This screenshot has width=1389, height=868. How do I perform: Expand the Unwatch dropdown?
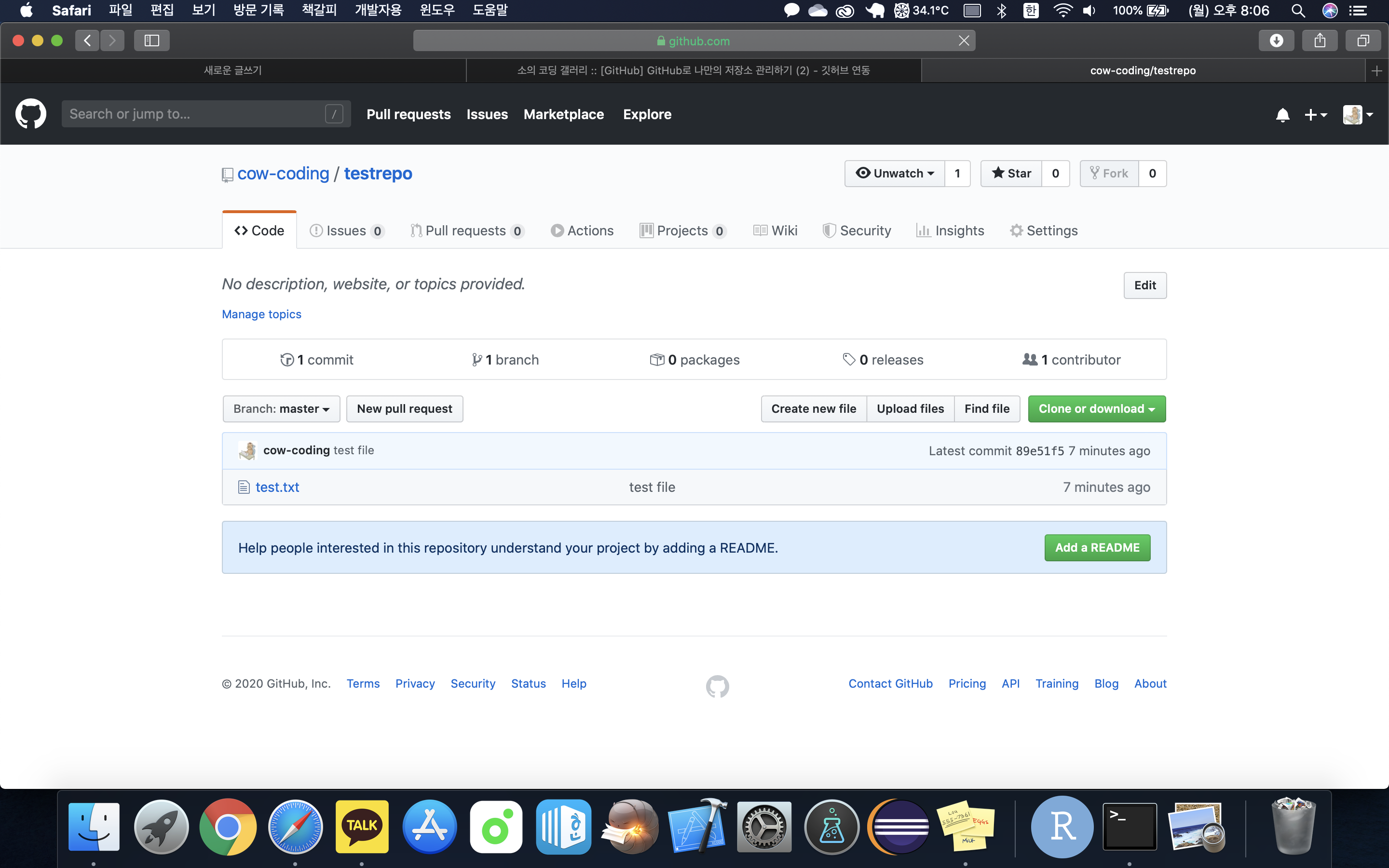(x=895, y=174)
